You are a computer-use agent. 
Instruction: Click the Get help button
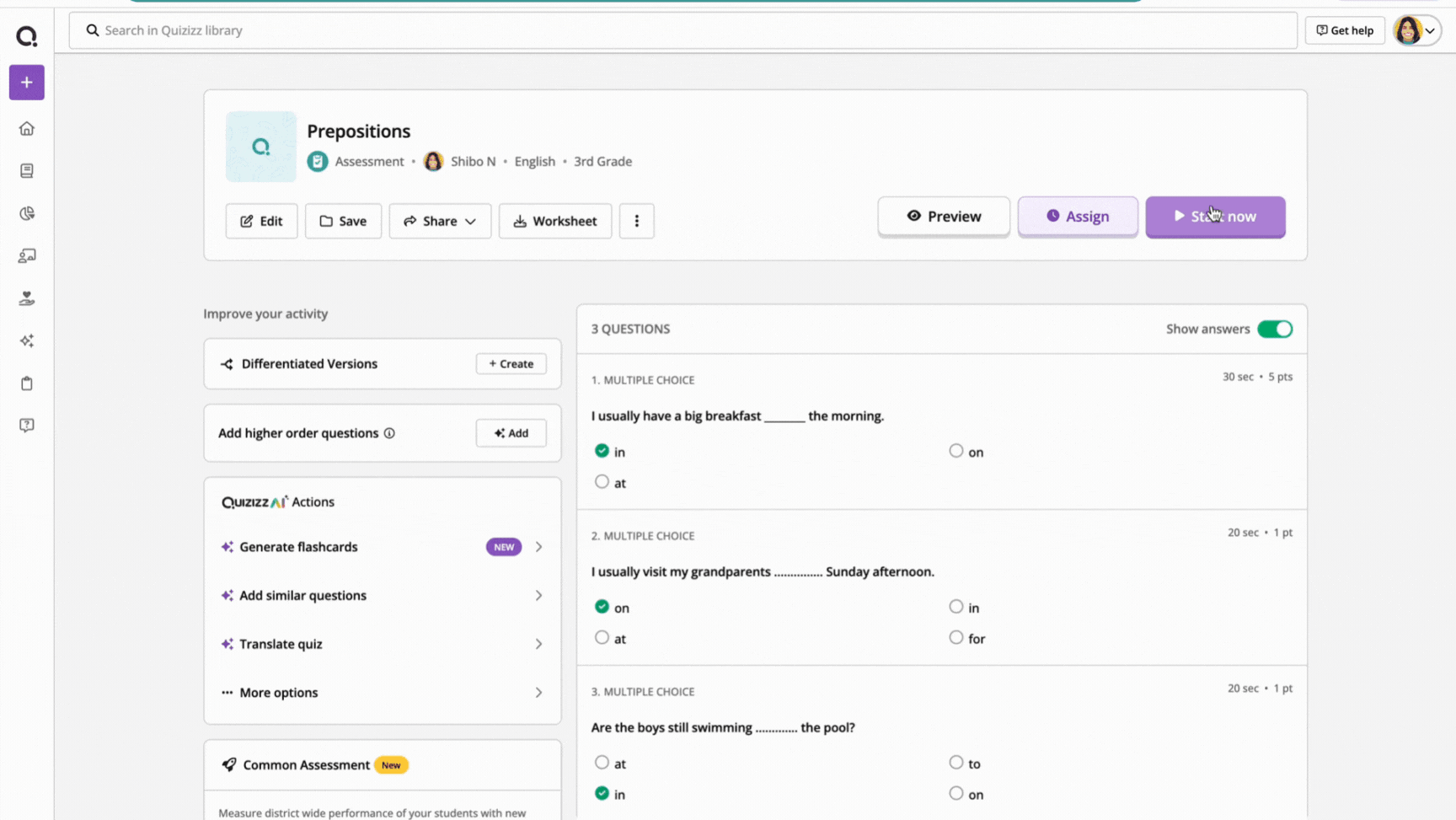pyautogui.click(x=1345, y=30)
